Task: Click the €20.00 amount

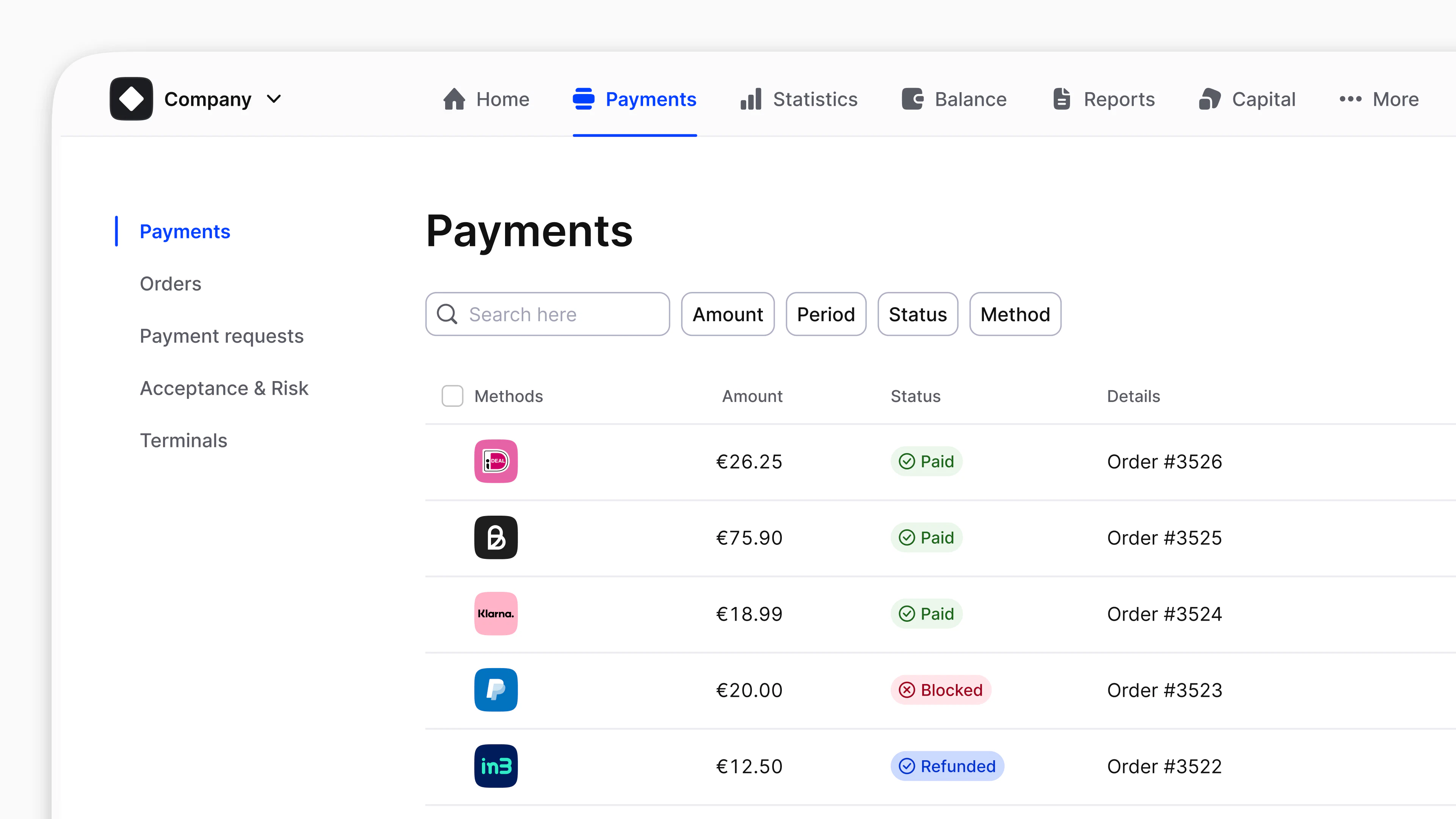Action: pyautogui.click(x=749, y=690)
